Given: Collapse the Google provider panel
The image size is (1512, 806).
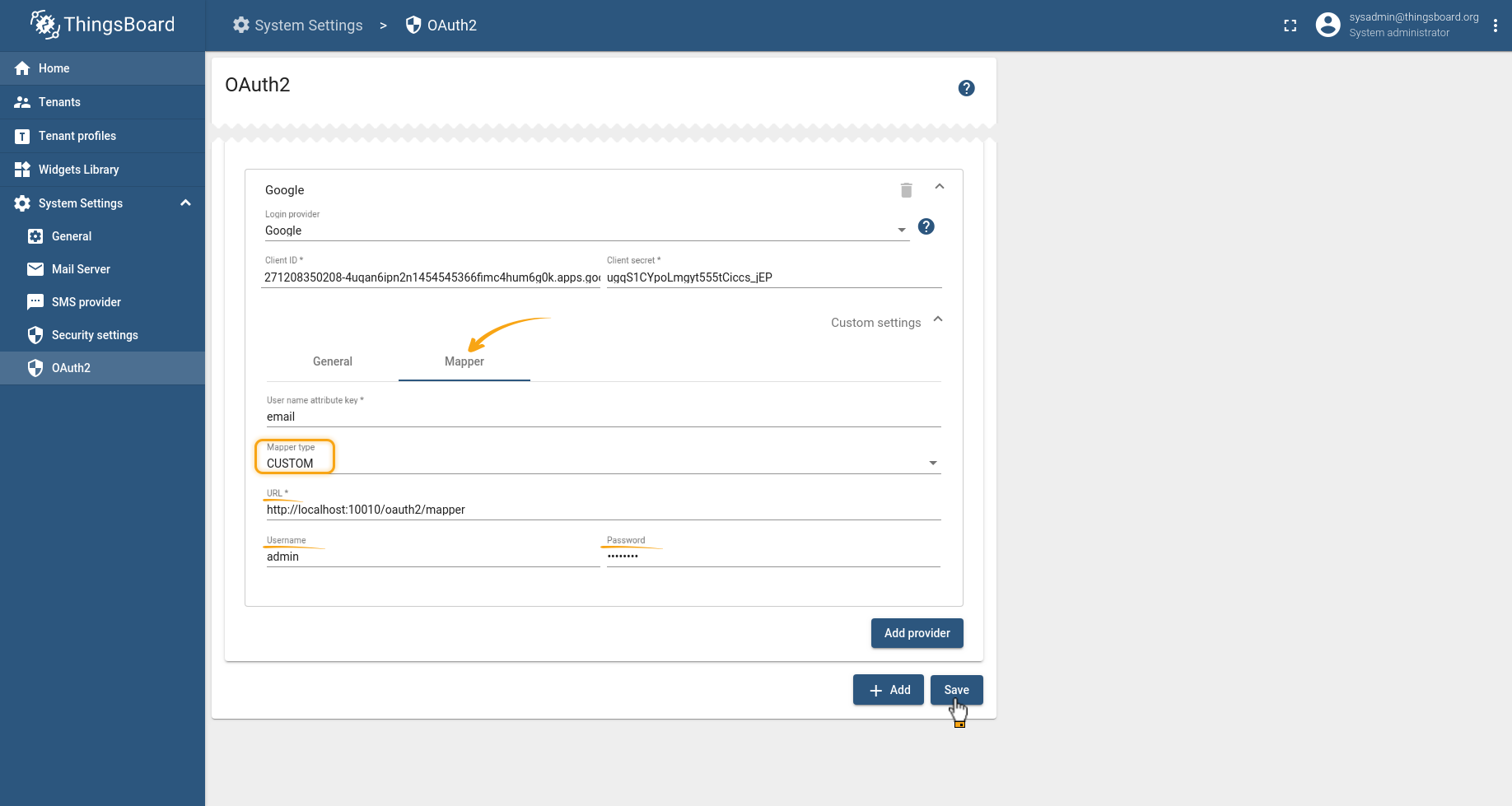Looking at the screenshot, I should (940, 187).
